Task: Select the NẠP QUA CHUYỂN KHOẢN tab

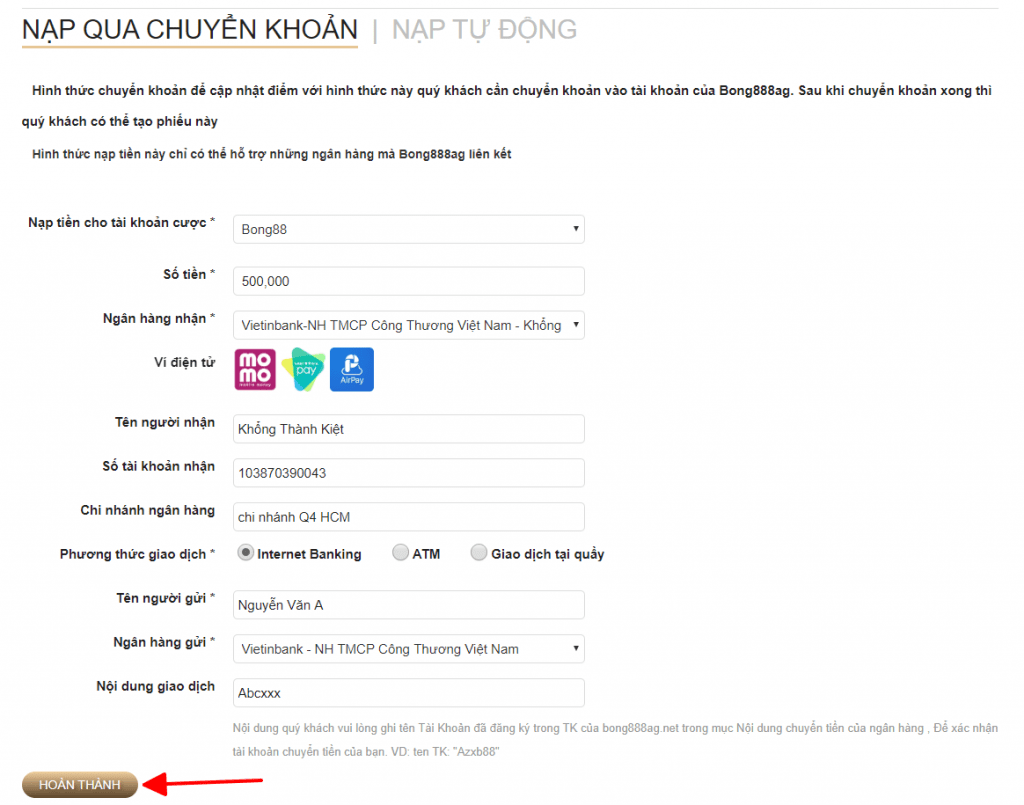Action: pyautogui.click(x=190, y=29)
